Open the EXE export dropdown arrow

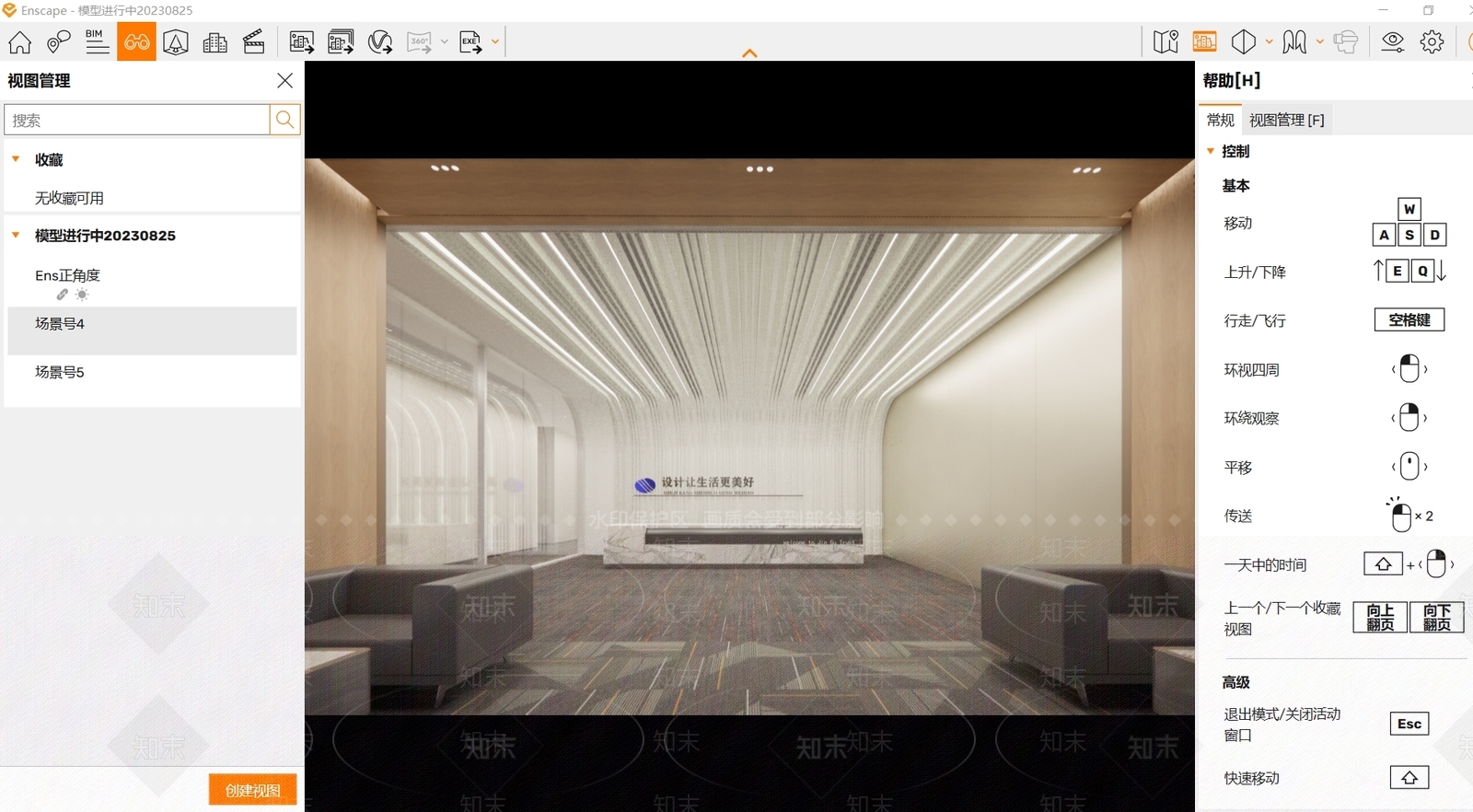click(495, 42)
